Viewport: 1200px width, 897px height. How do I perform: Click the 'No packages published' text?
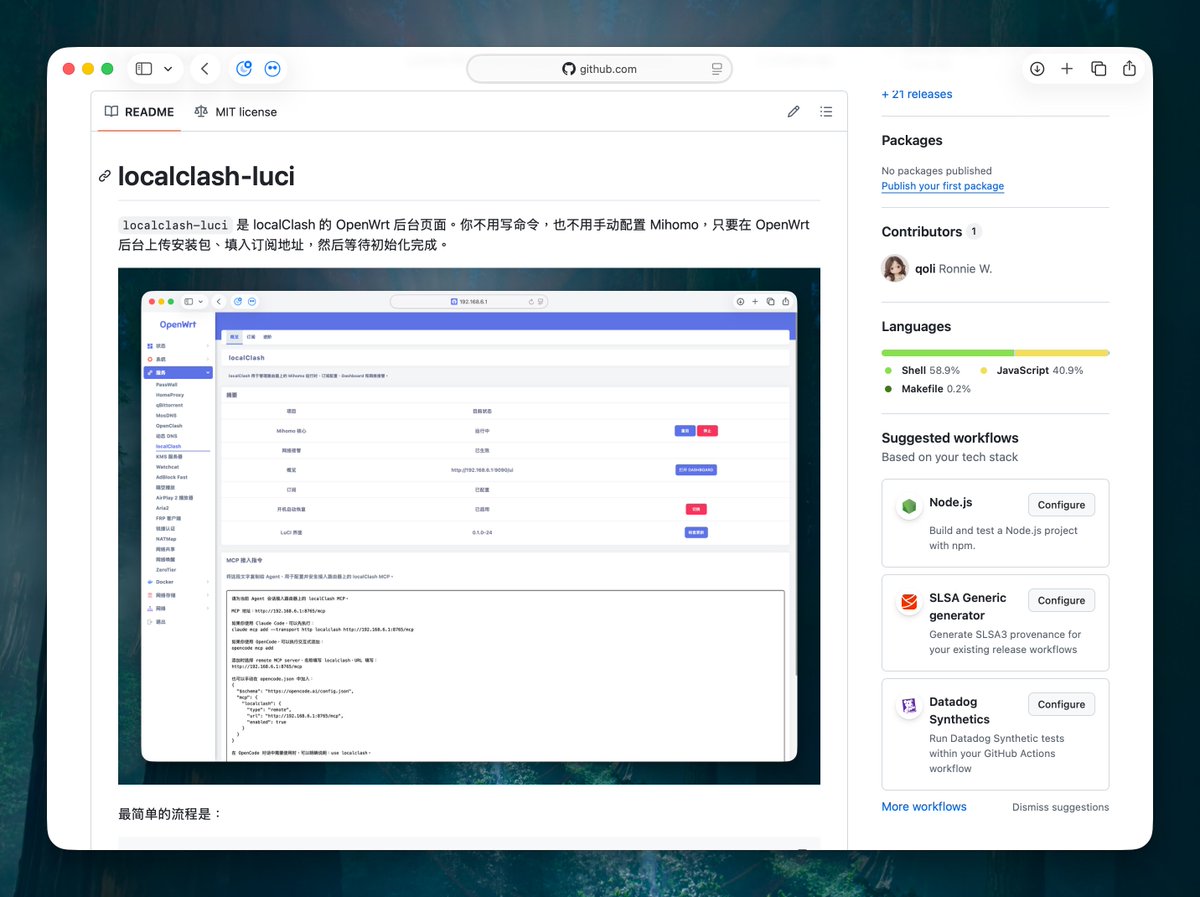point(937,171)
